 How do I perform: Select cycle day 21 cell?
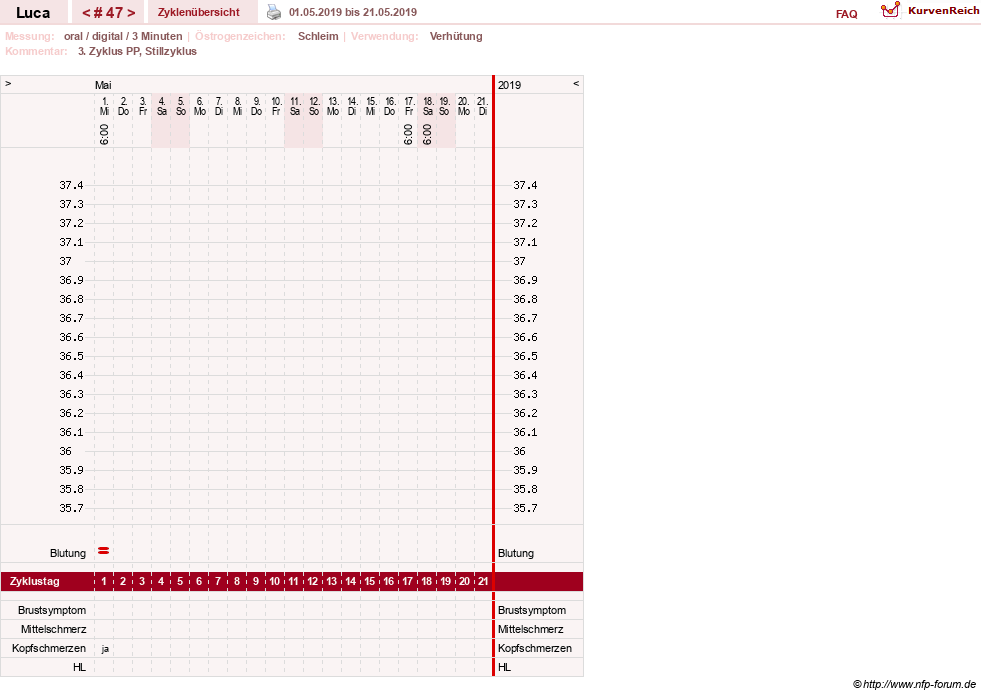click(x=483, y=581)
